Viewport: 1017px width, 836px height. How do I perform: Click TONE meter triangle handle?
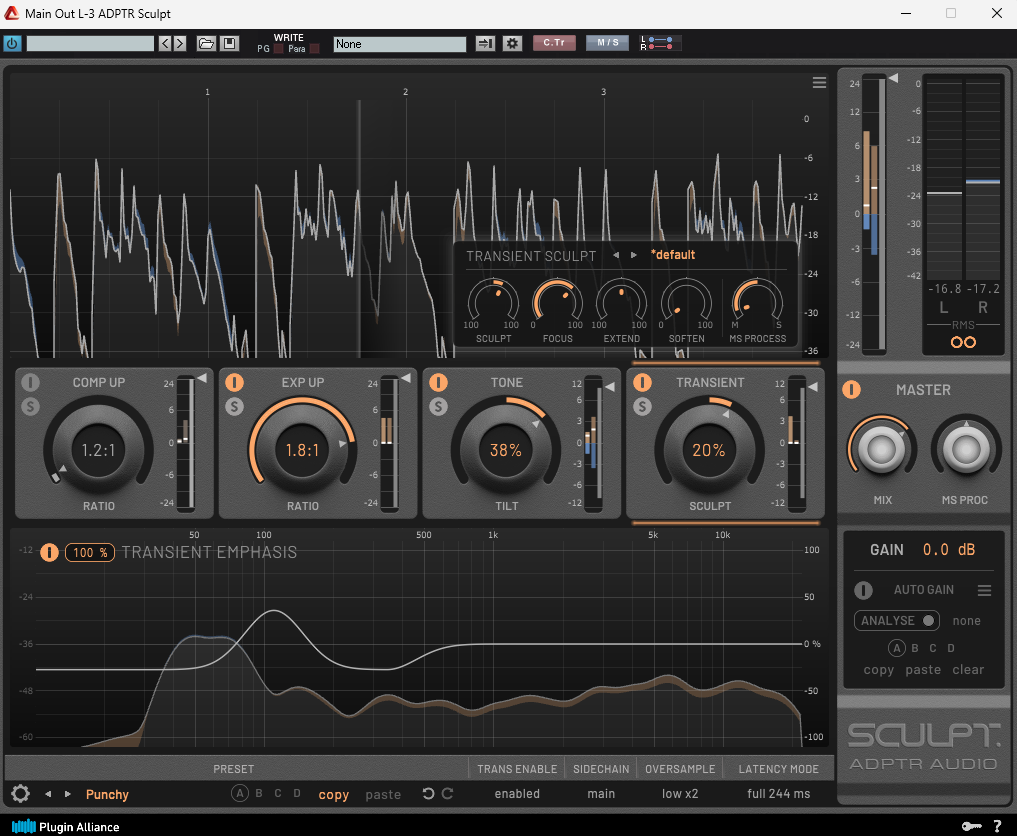[610, 387]
